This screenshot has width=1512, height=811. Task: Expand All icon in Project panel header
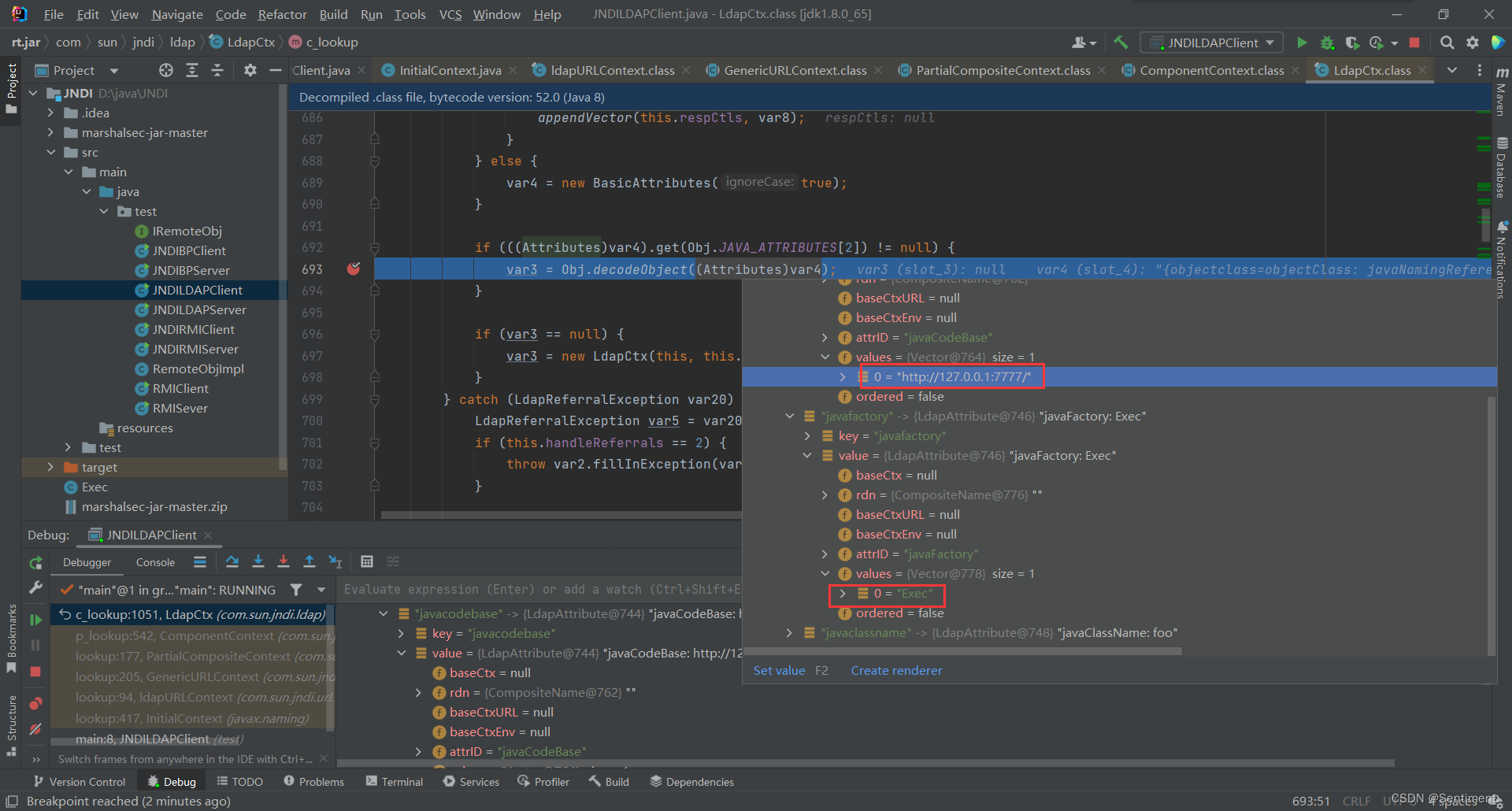pyautogui.click(x=191, y=70)
